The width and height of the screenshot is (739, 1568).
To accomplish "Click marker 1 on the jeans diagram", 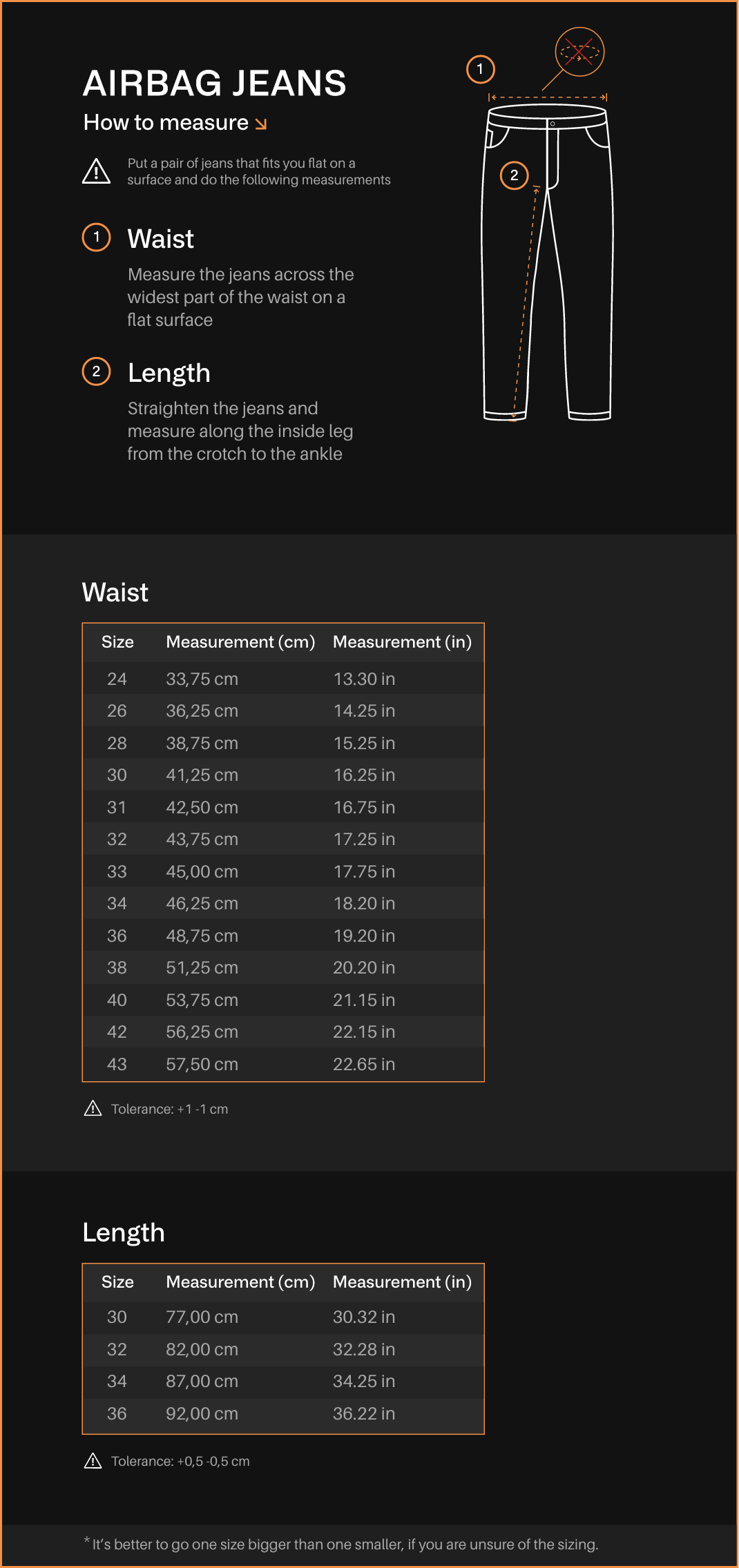I will point(481,69).
